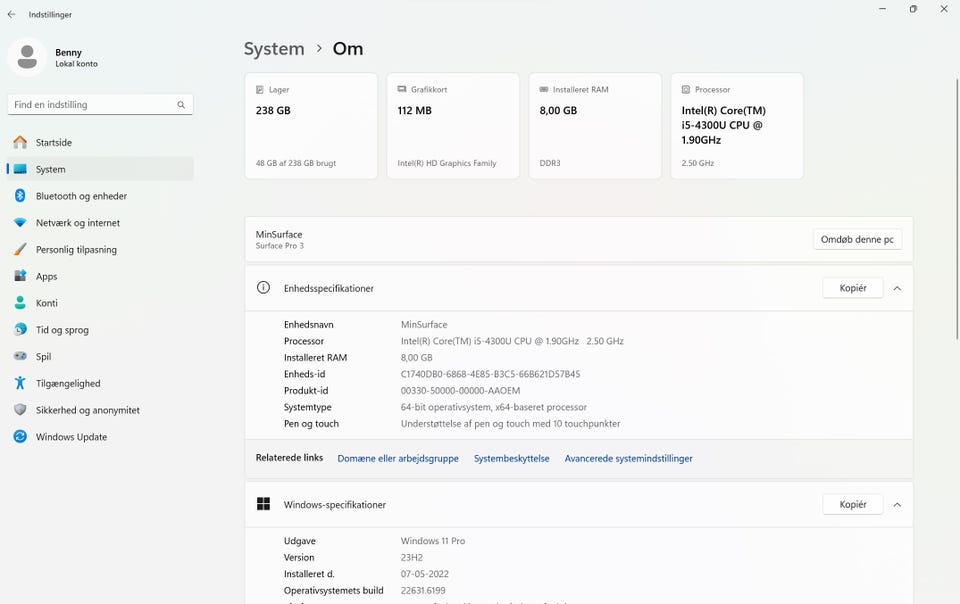Copy device specs with Kopiér button
Image resolution: width=960 pixels, height=604 pixels.
click(x=852, y=288)
